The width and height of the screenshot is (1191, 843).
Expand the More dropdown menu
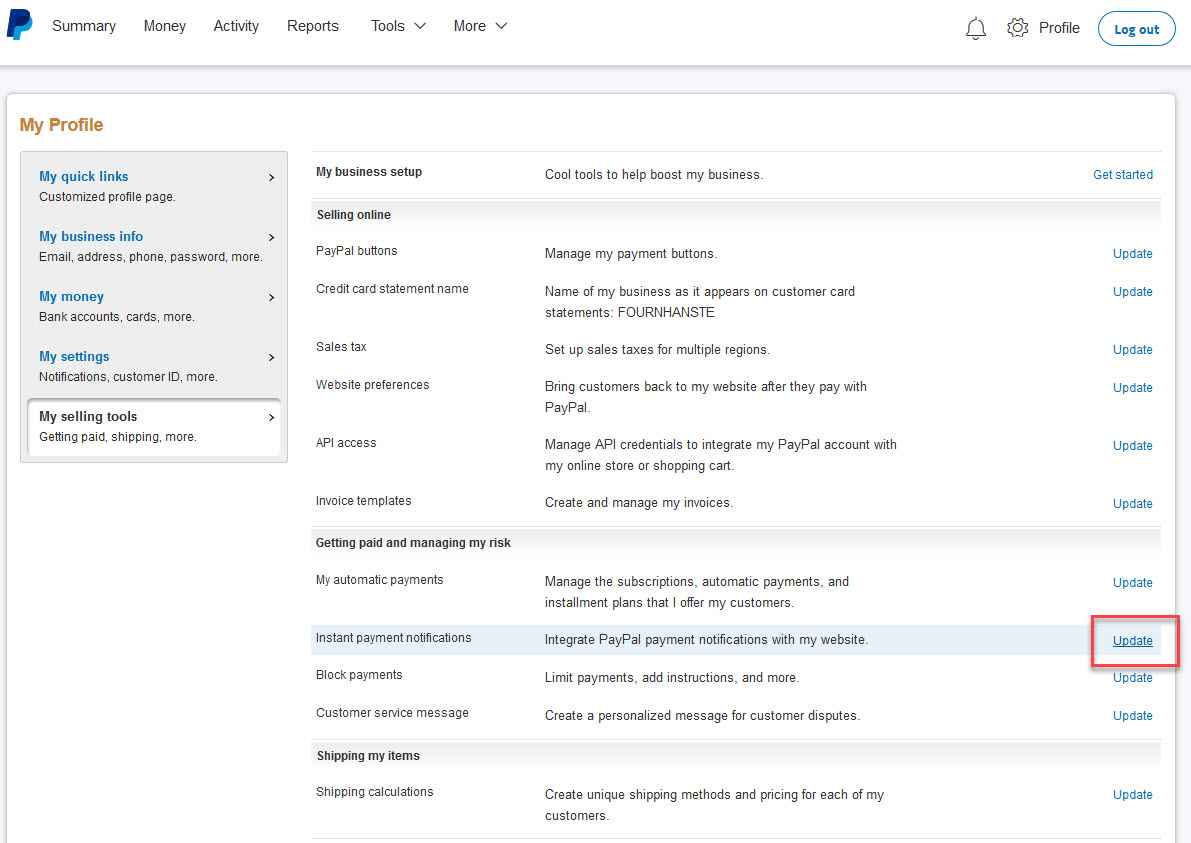[480, 26]
